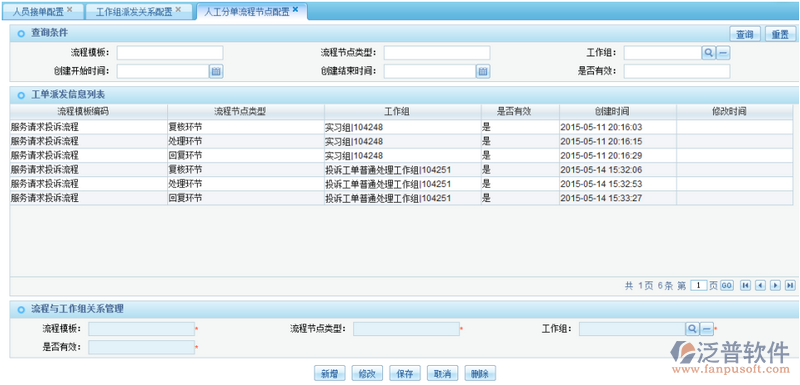
Task: Click the 工作组 search magnifier in the management form
Action: (x=692, y=329)
